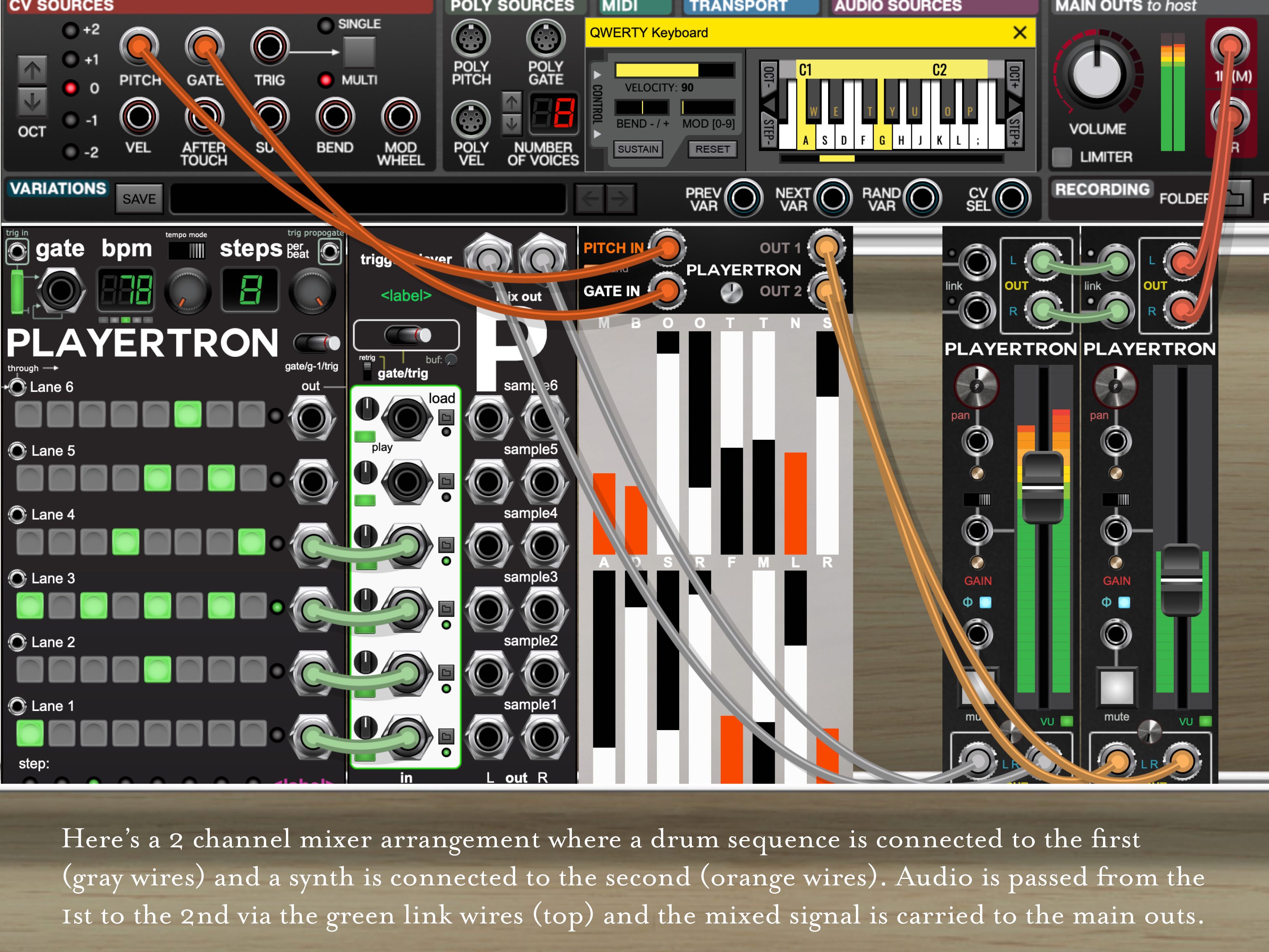Select the +2 octave radio light
The width and height of the screenshot is (1269, 952).
(70, 30)
